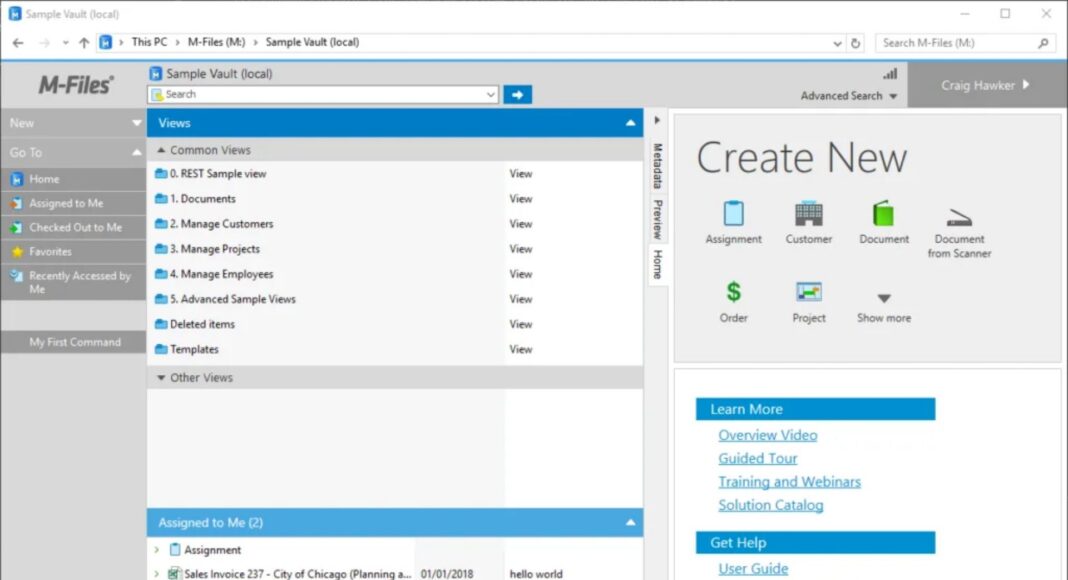
Task: Switch to the Preview tab
Action: [658, 219]
